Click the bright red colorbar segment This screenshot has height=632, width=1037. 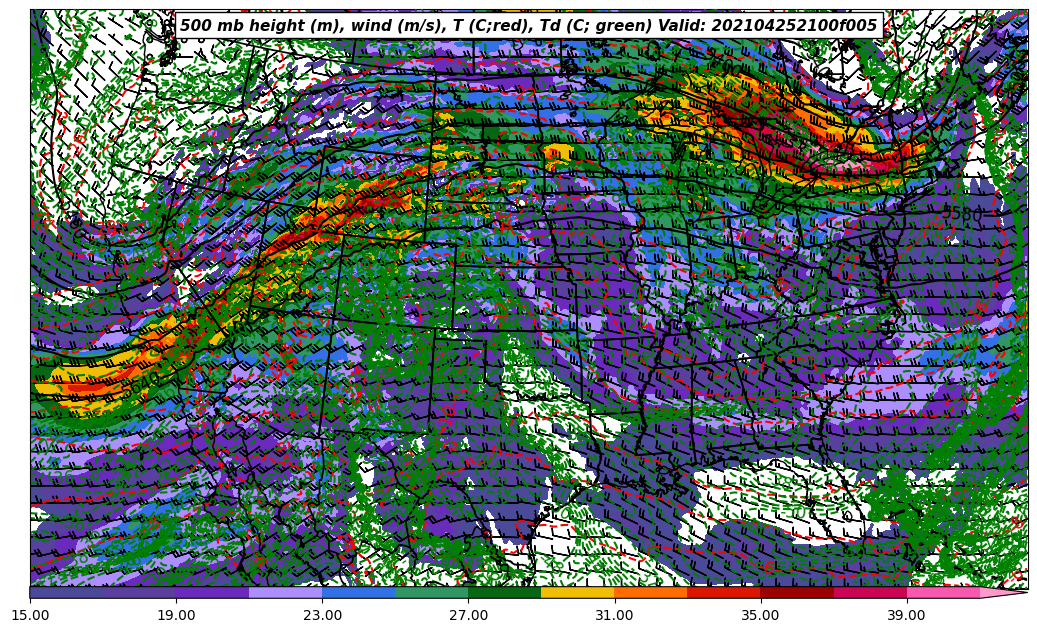[723, 593]
